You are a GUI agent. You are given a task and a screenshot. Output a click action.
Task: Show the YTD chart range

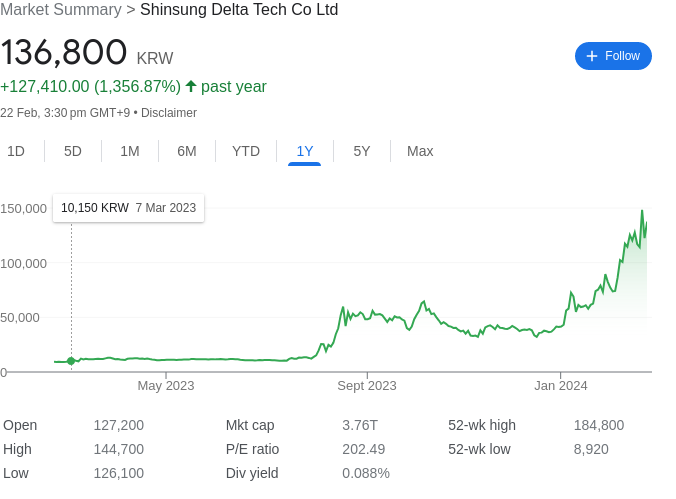click(246, 151)
